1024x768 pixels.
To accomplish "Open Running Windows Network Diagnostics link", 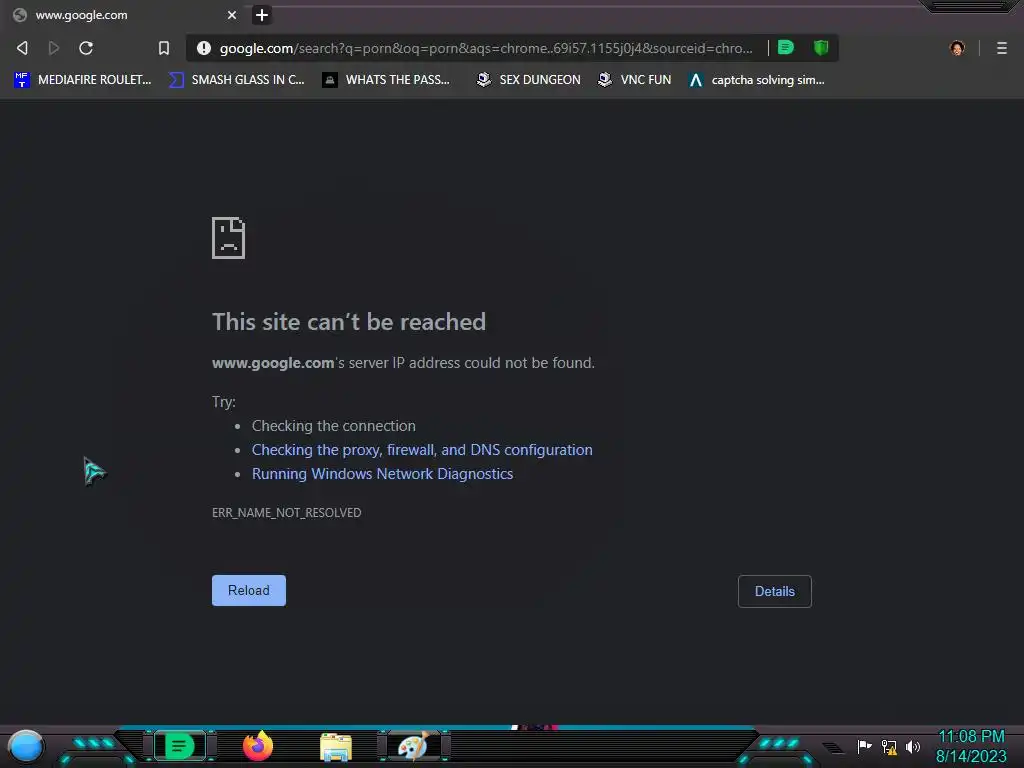I will tap(382, 473).
